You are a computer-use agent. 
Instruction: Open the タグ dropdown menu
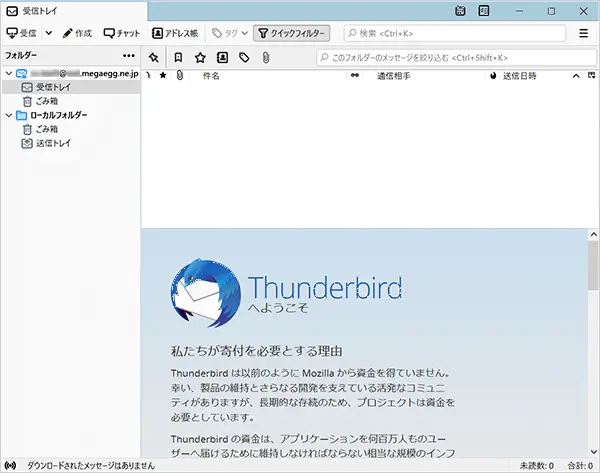point(230,33)
